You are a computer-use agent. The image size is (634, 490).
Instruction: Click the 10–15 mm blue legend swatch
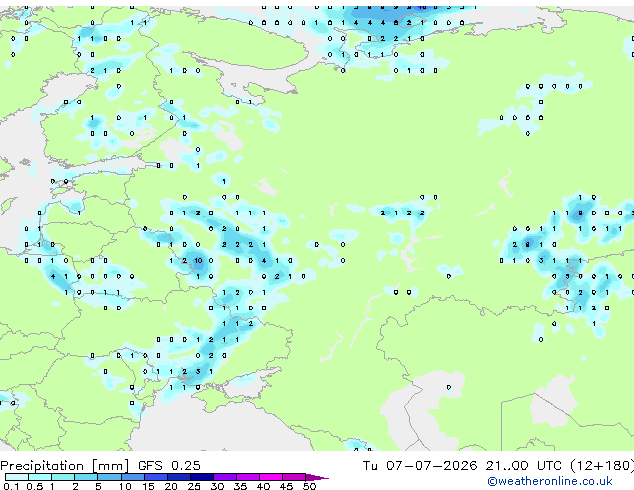pyautogui.click(x=133, y=477)
